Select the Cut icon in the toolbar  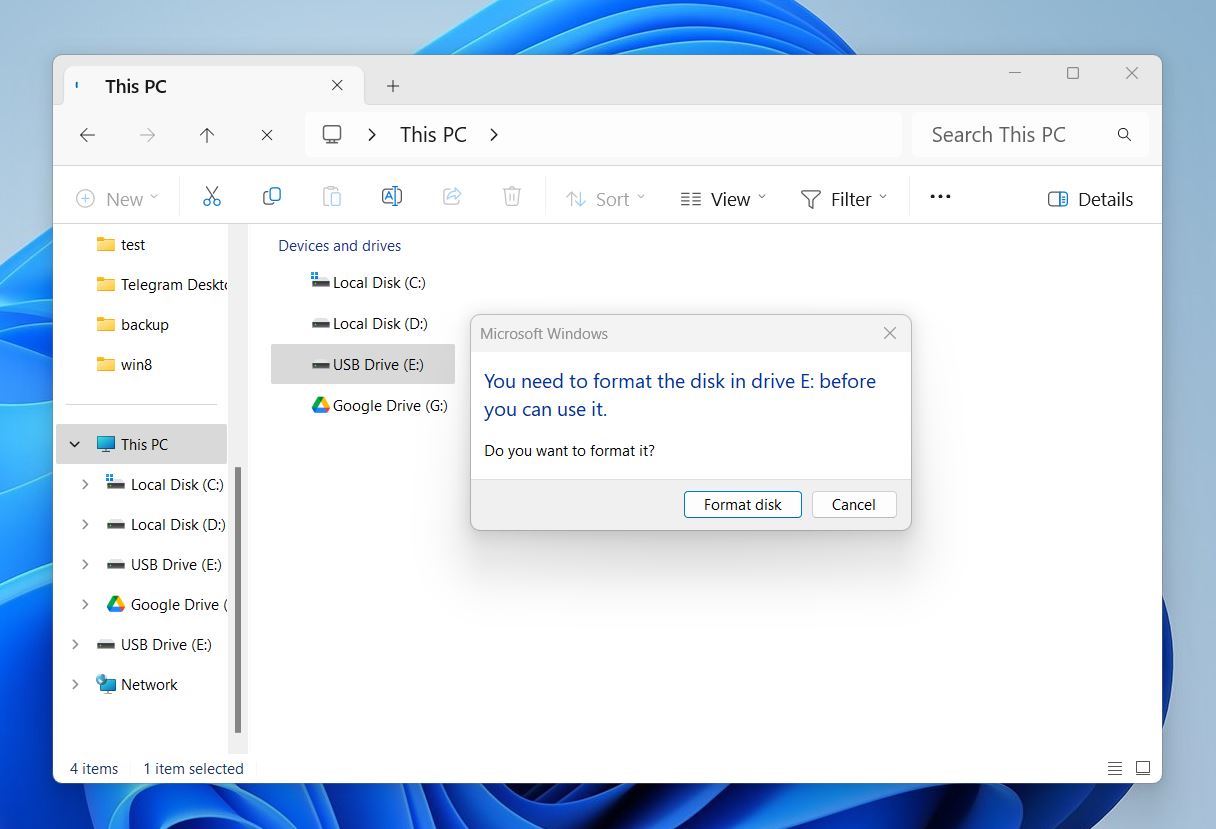click(212, 196)
